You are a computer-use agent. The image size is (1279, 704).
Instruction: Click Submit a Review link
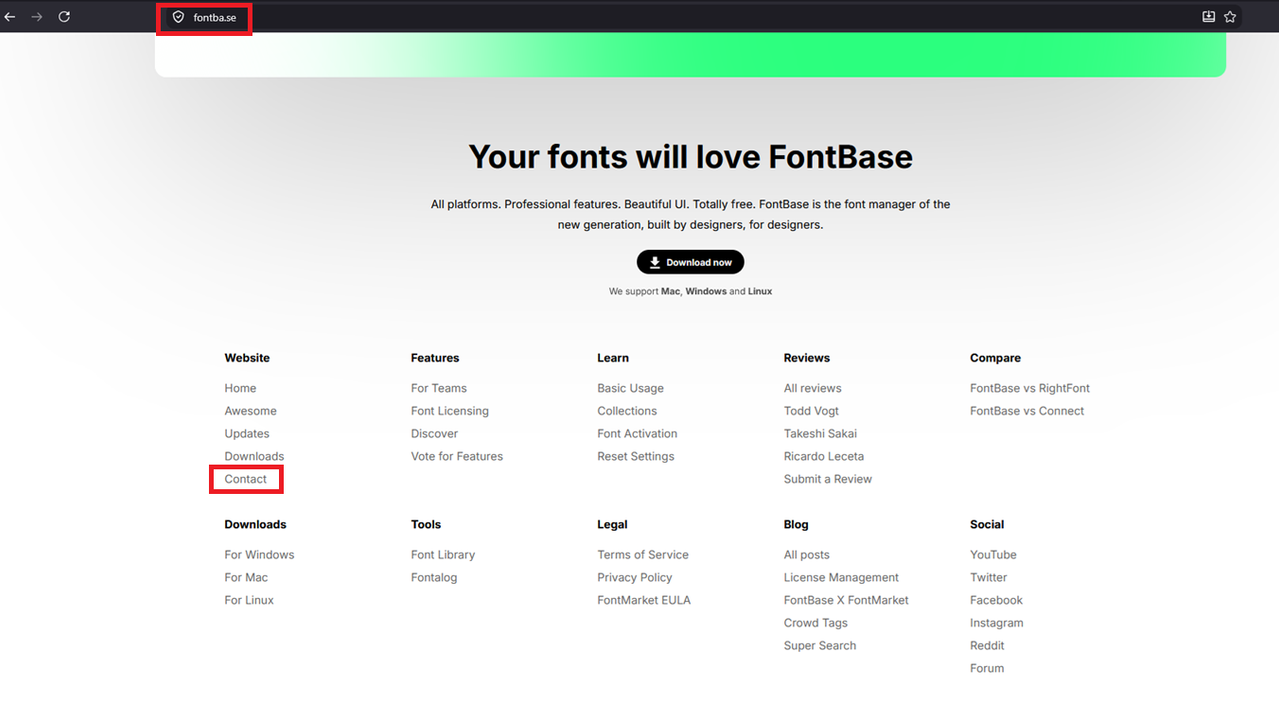click(x=828, y=479)
